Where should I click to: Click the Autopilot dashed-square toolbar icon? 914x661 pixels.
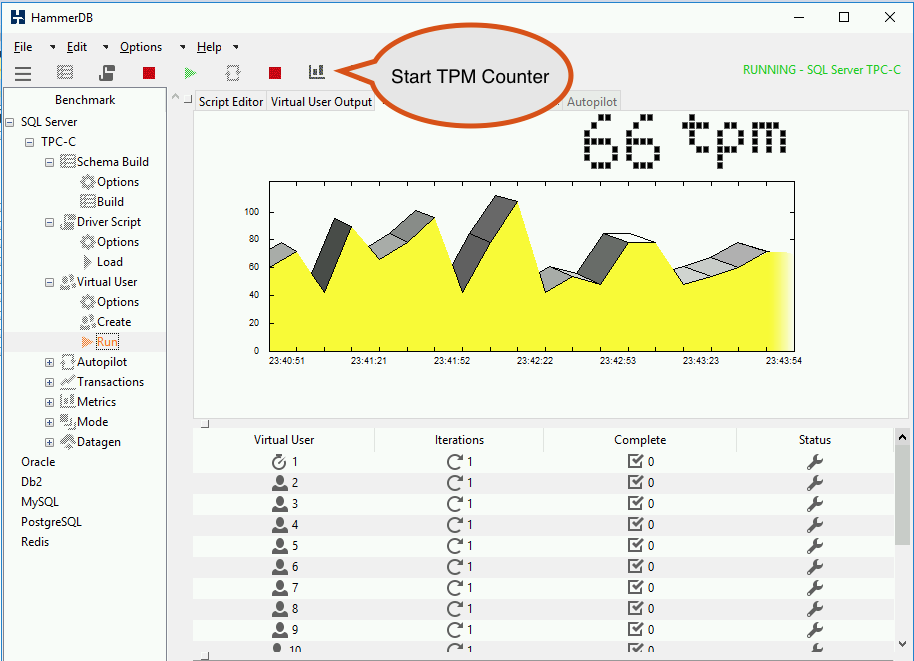[233, 73]
